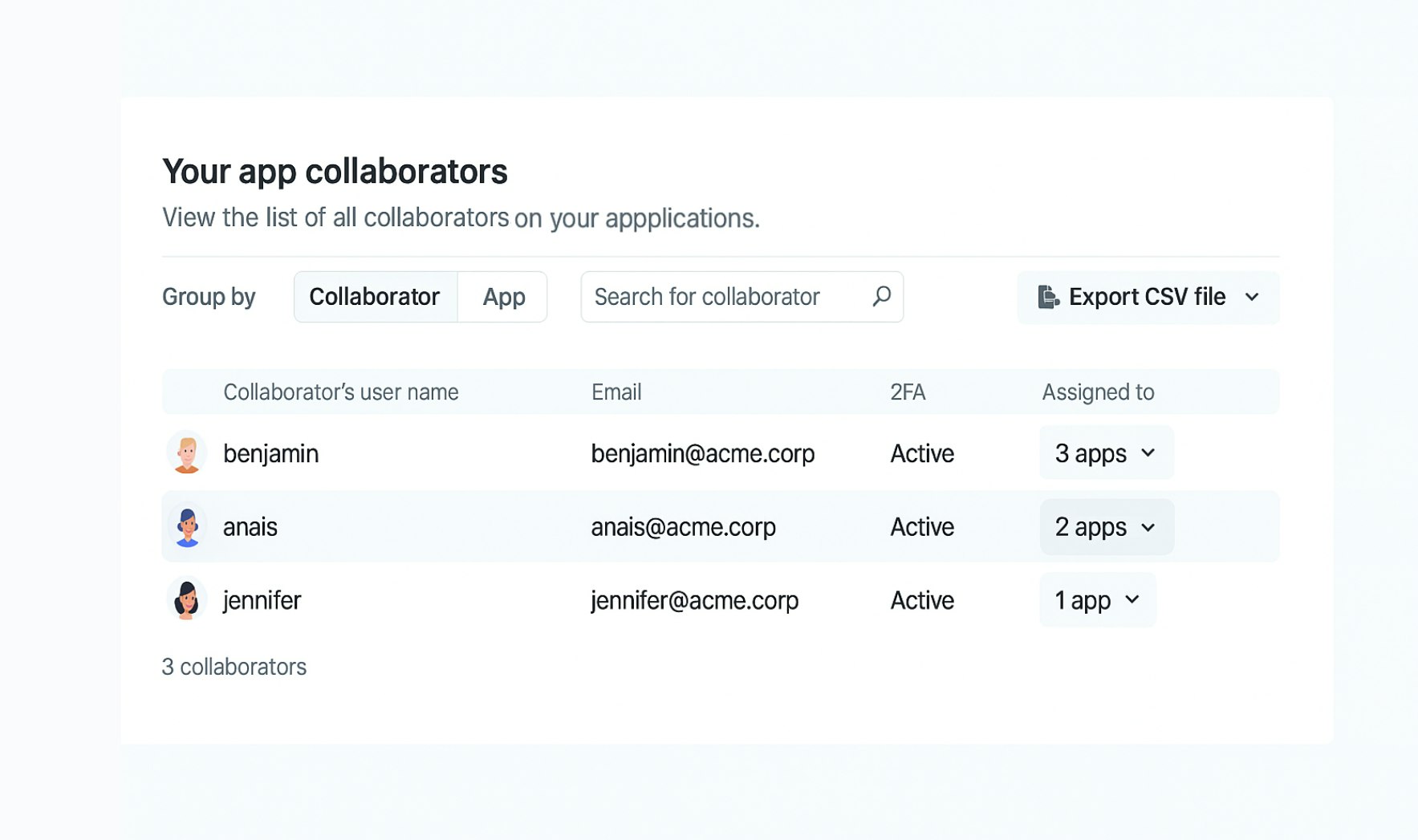Click anais's avatar picture
The height and width of the screenshot is (840, 1418).
[187, 527]
